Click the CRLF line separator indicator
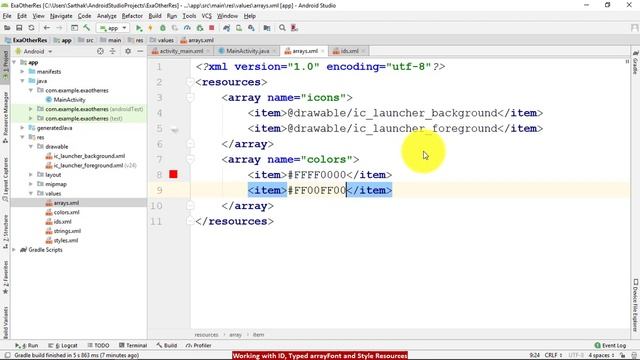The height and width of the screenshot is (360, 640). [x=553, y=355]
